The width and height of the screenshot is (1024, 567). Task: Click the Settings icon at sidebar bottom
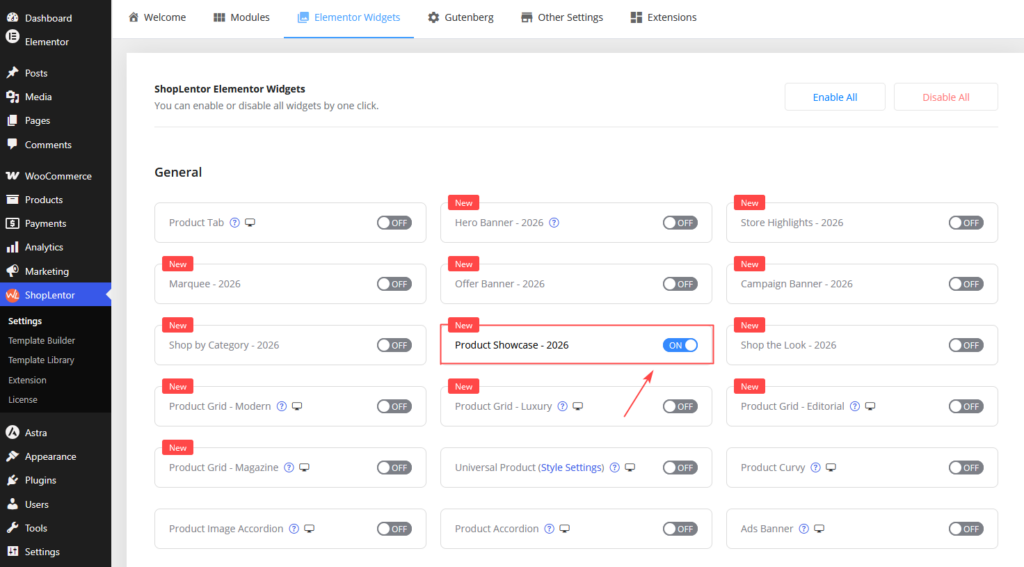12,551
